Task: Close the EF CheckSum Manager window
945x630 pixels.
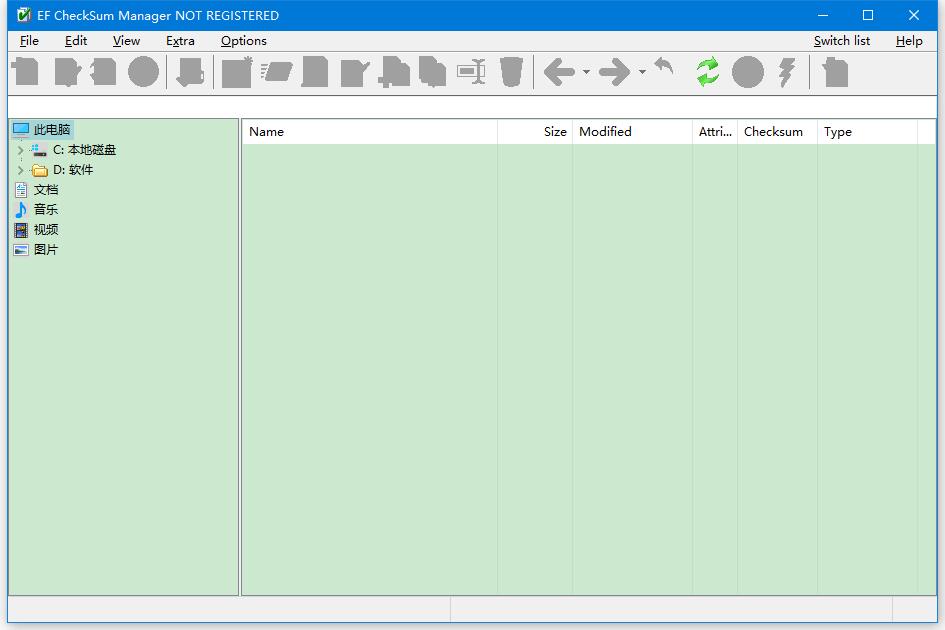Action: coord(914,15)
